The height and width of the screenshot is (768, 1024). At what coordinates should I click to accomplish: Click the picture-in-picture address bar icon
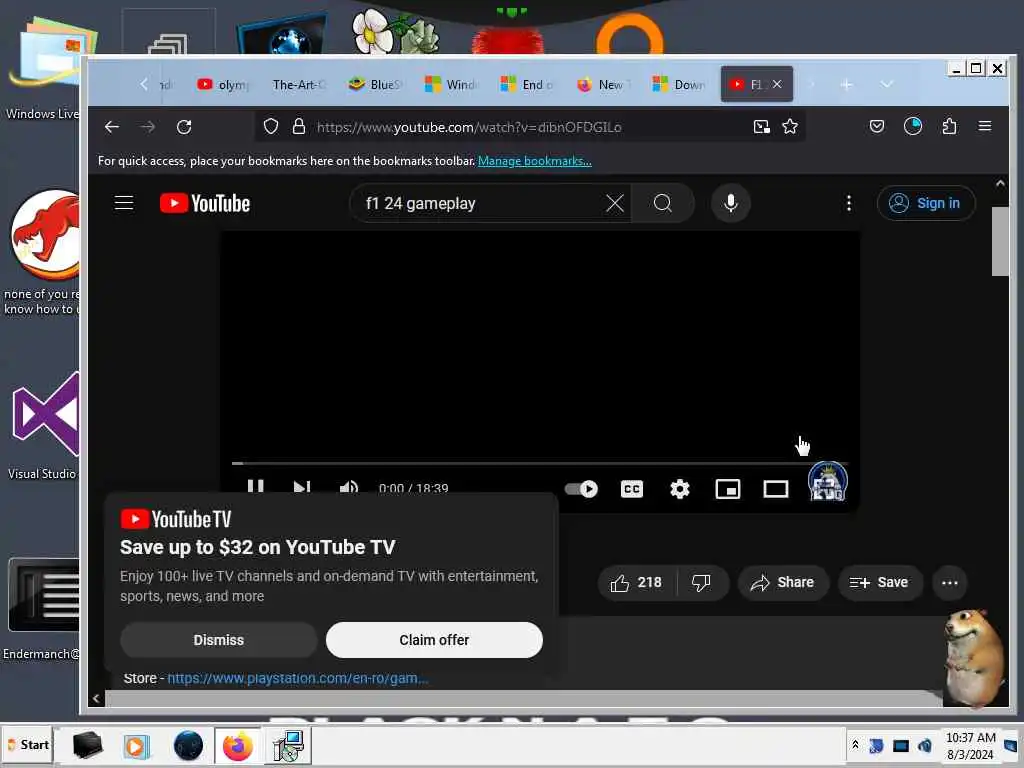(x=761, y=127)
